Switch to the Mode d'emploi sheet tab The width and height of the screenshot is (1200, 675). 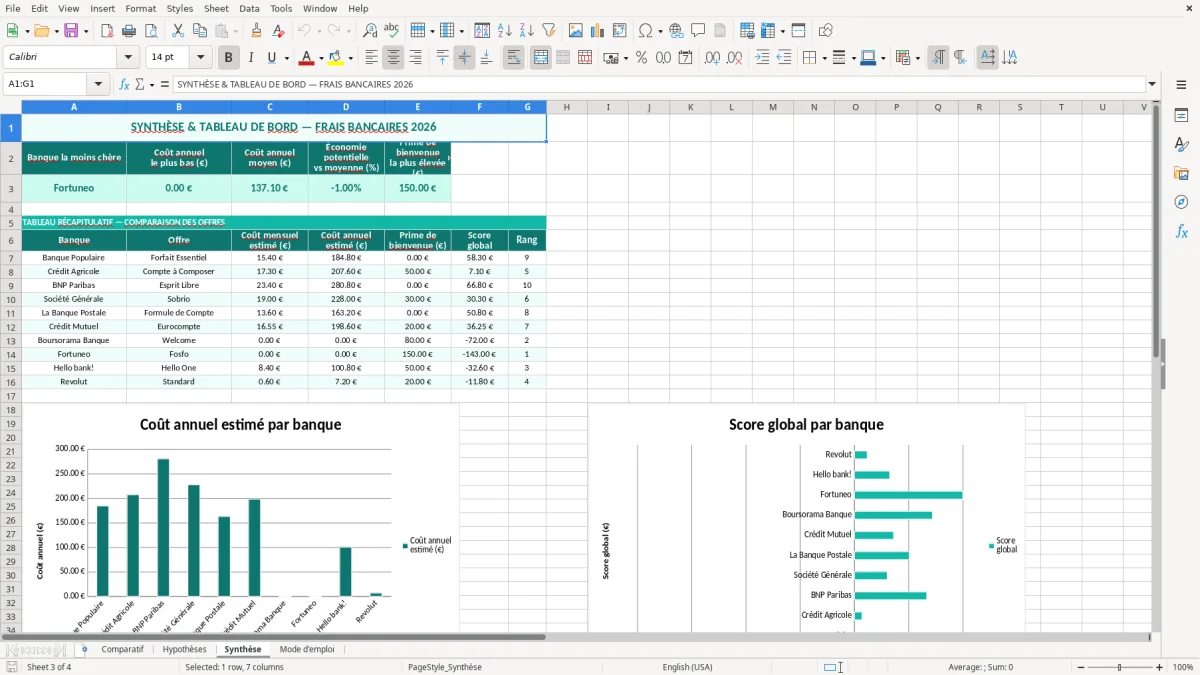pos(307,649)
